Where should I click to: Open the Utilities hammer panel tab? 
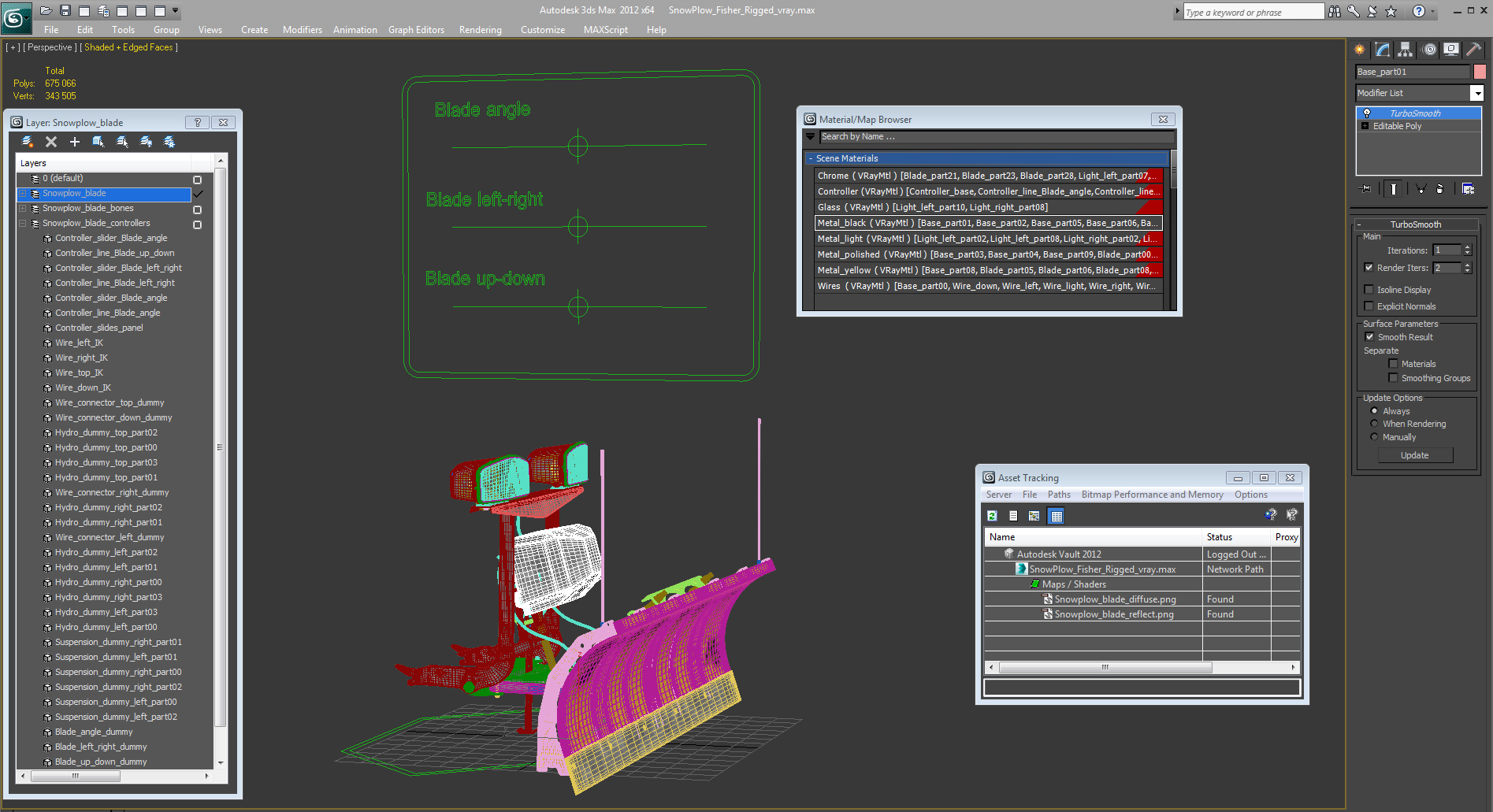(1473, 50)
